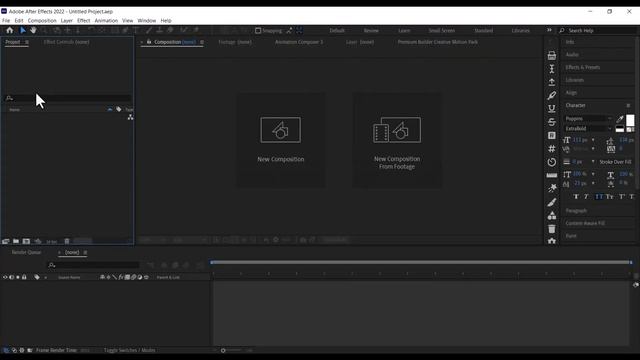Click the white fill color swatch

[x=630, y=120]
